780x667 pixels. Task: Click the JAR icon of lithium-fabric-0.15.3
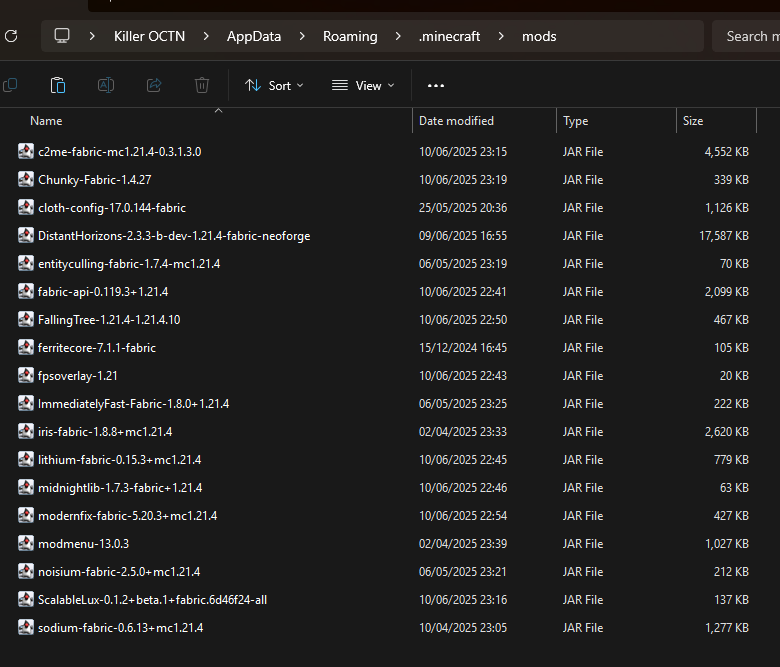click(x=26, y=460)
